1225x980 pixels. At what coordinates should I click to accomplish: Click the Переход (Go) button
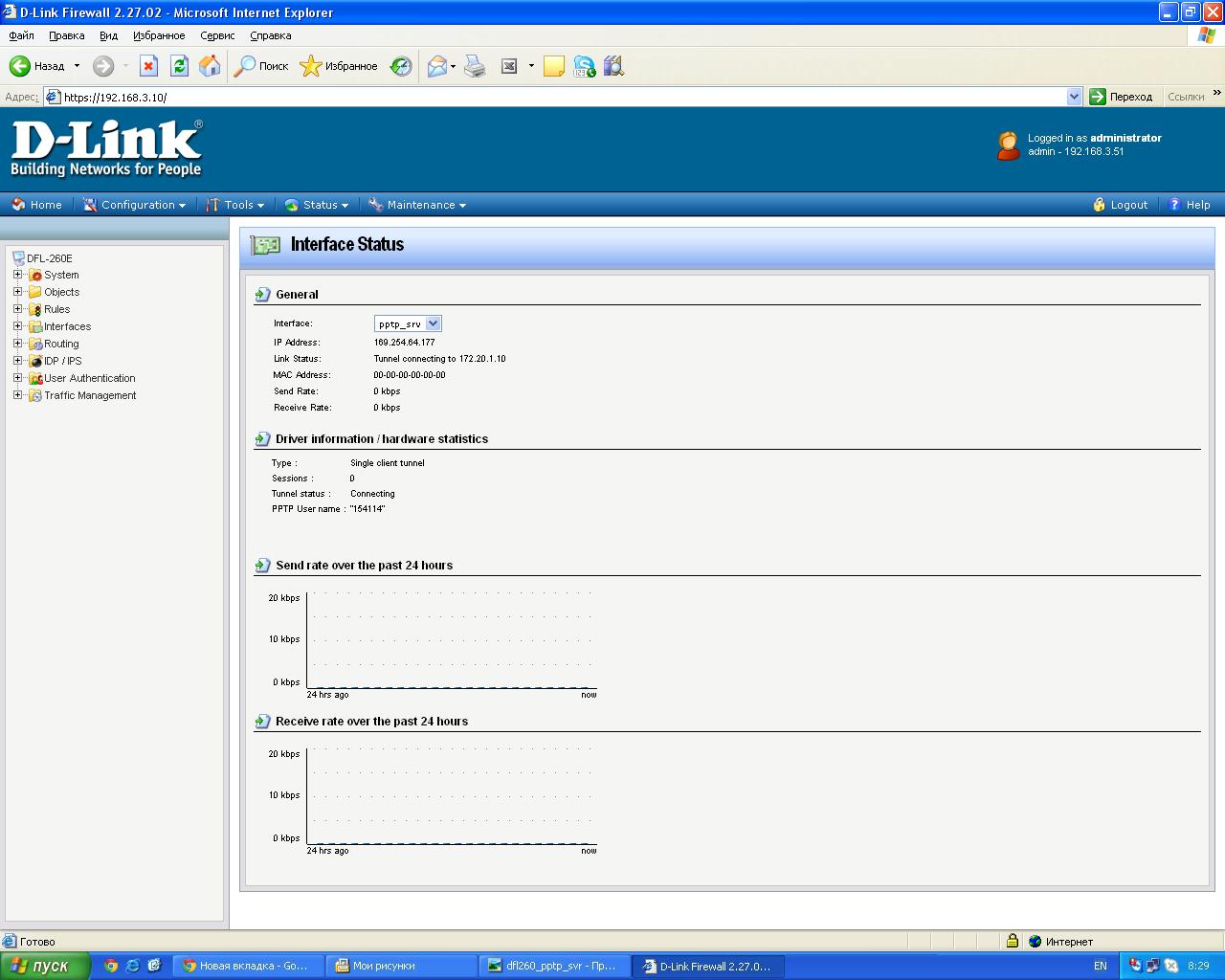[x=1122, y=97]
